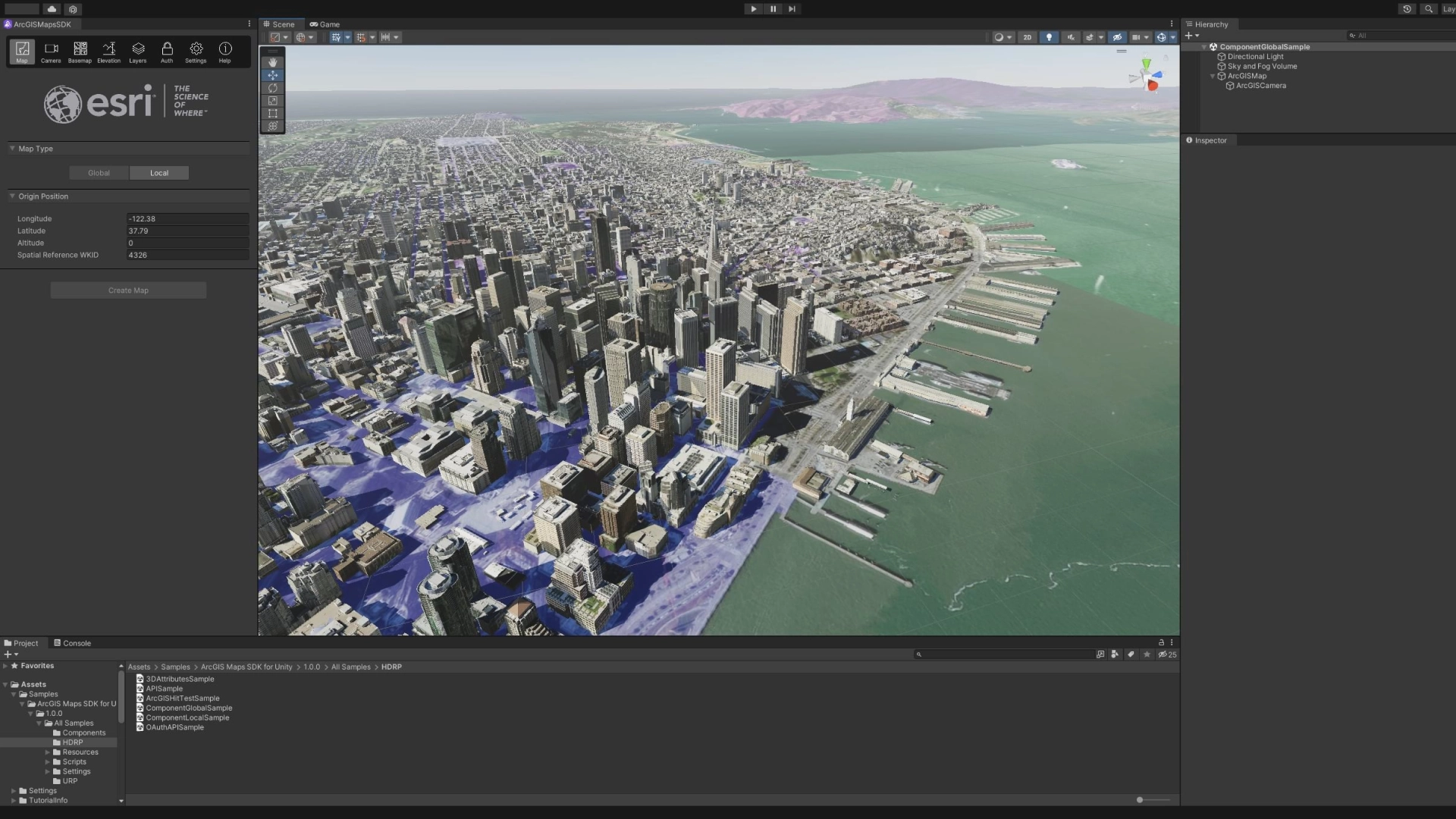Open the cloud services icon
The image size is (1456, 819).
(52, 9)
